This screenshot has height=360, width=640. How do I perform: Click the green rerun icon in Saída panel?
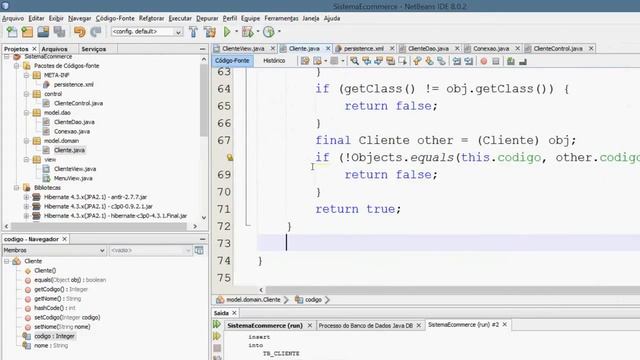coord(217,324)
